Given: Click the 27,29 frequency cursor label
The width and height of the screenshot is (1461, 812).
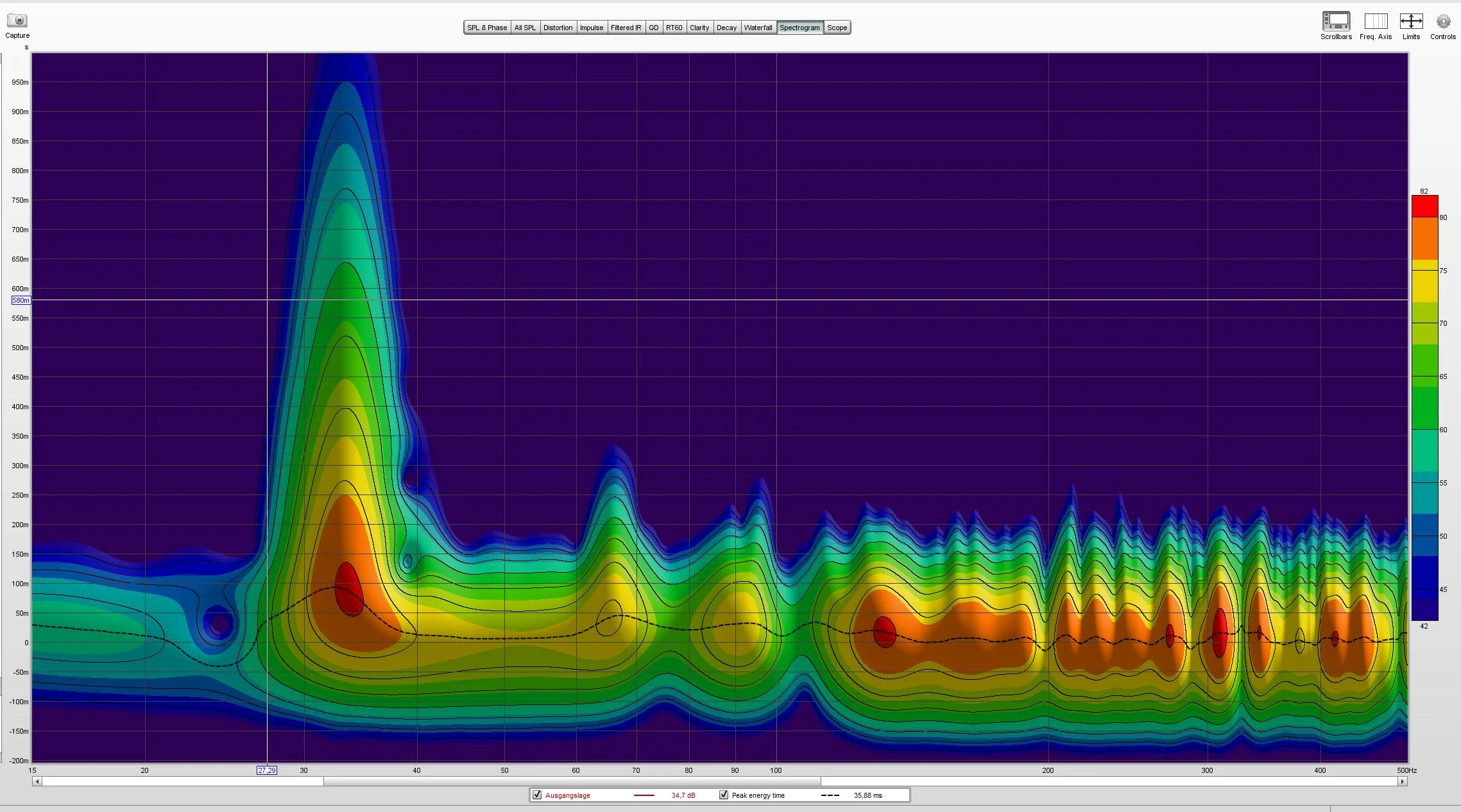Looking at the screenshot, I should pos(267,770).
